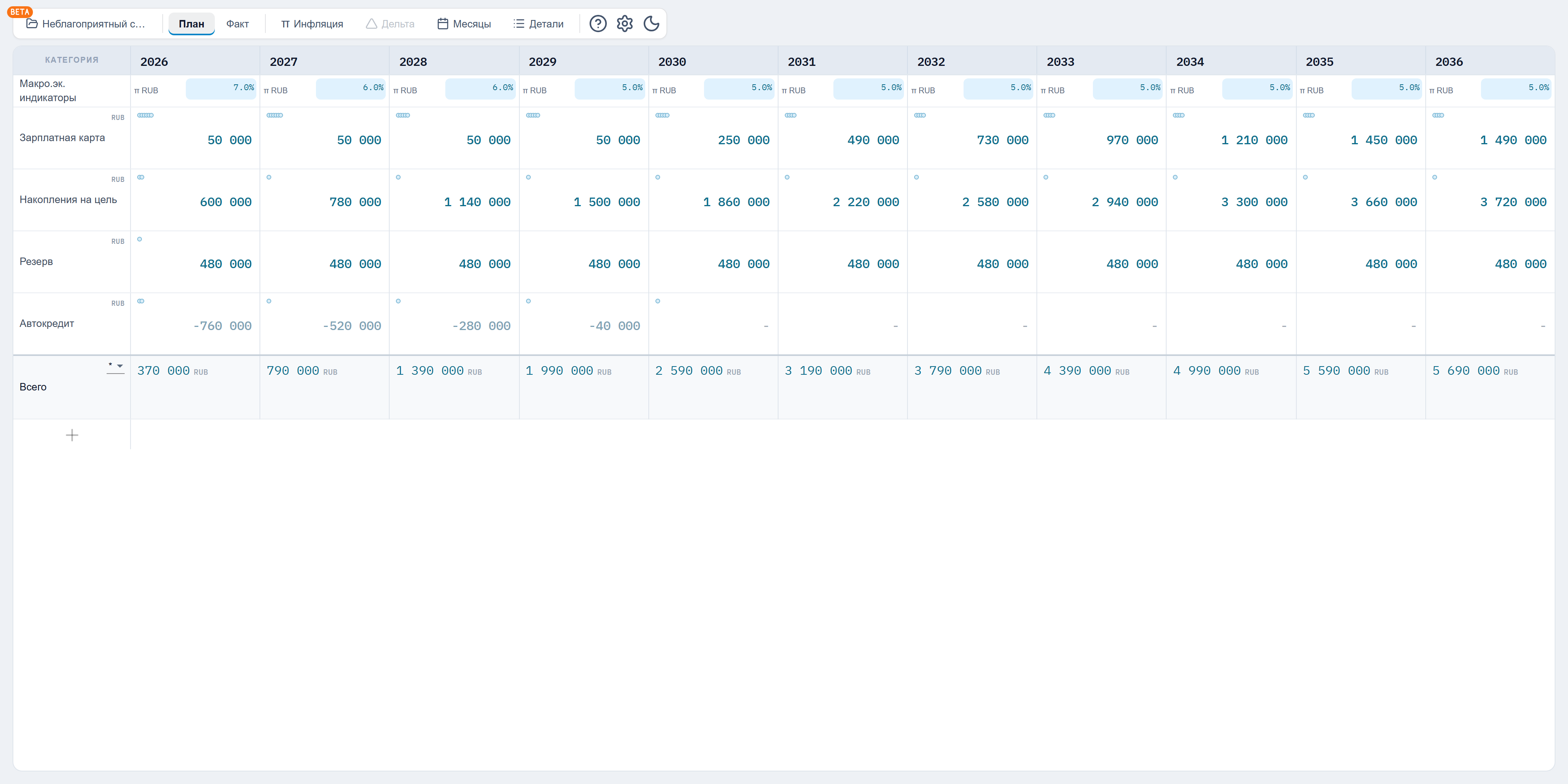The width and height of the screenshot is (1568, 784).
Task: Click the dot marker in Накопления на цель 2029
Action: [528, 177]
